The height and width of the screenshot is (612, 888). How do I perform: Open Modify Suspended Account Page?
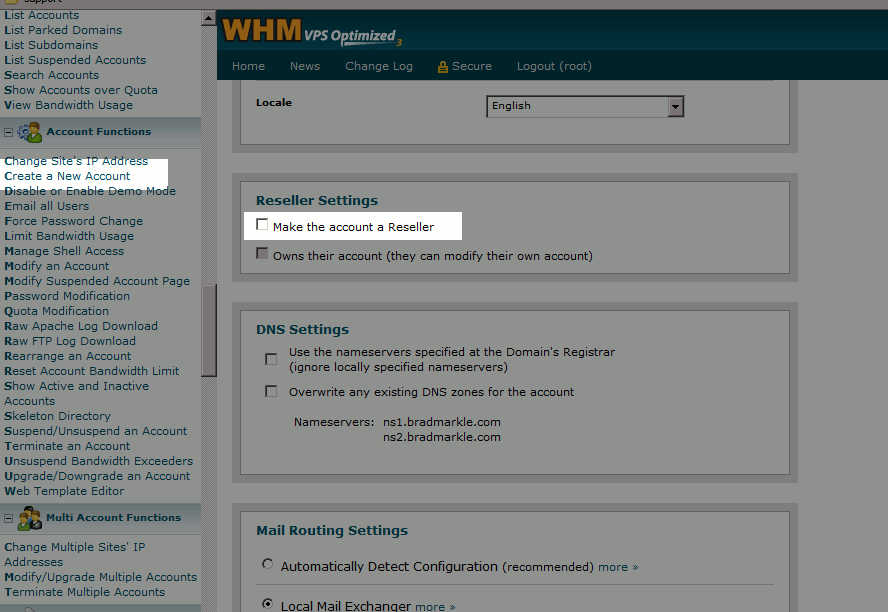tap(97, 281)
